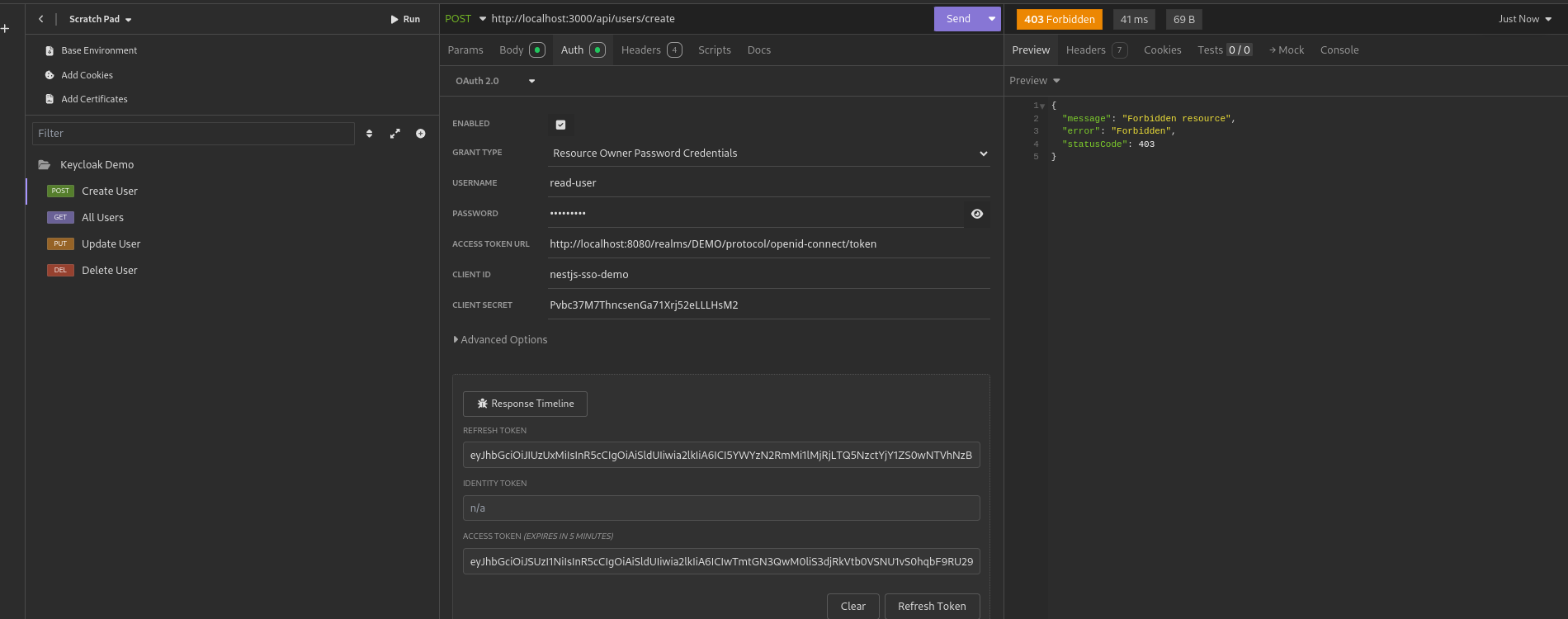The height and width of the screenshot is (619, 1568).
Task: Expand Advanced Options
Action: (x=501, y=340)
